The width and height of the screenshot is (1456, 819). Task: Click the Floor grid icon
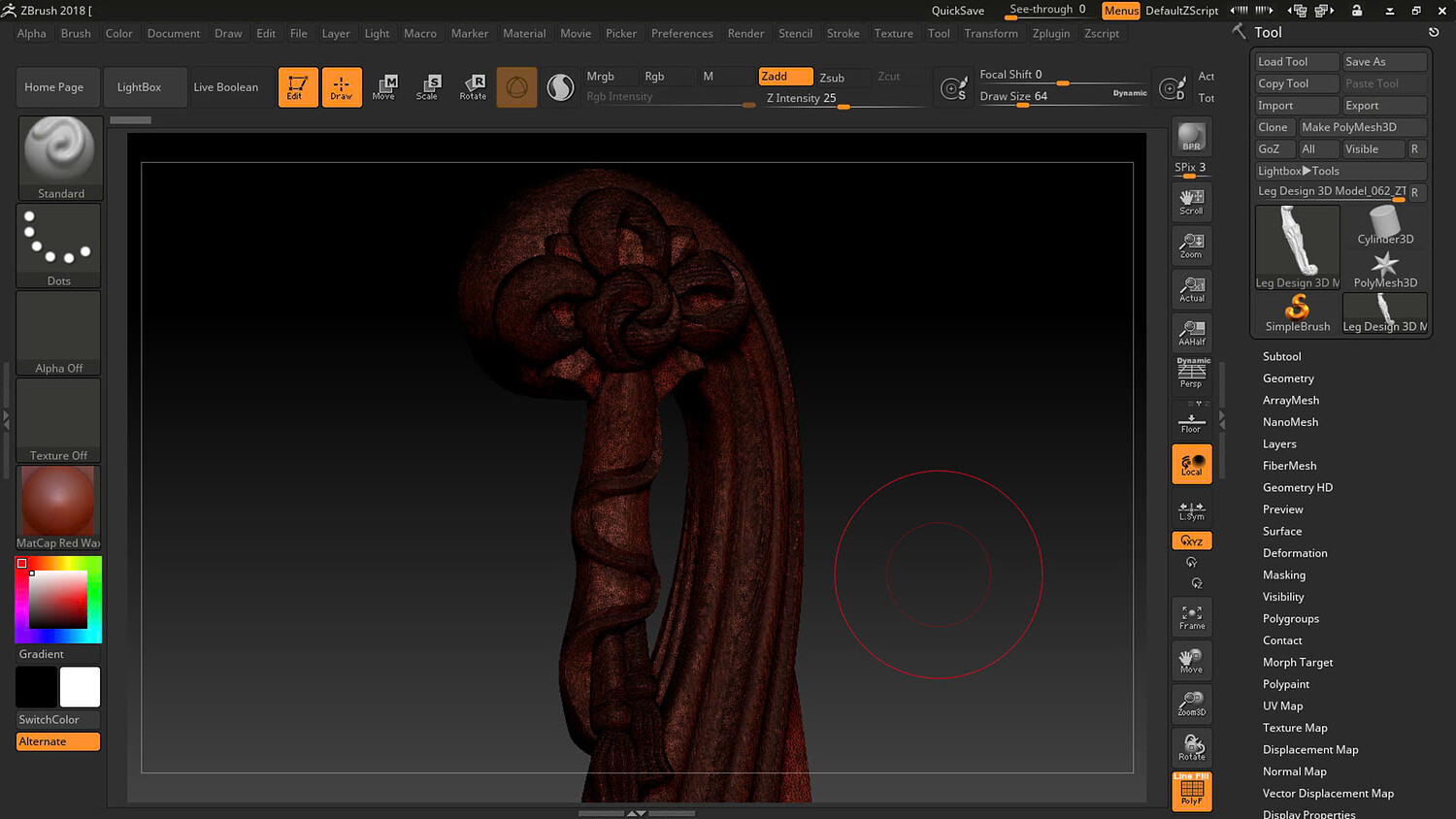1191,422
